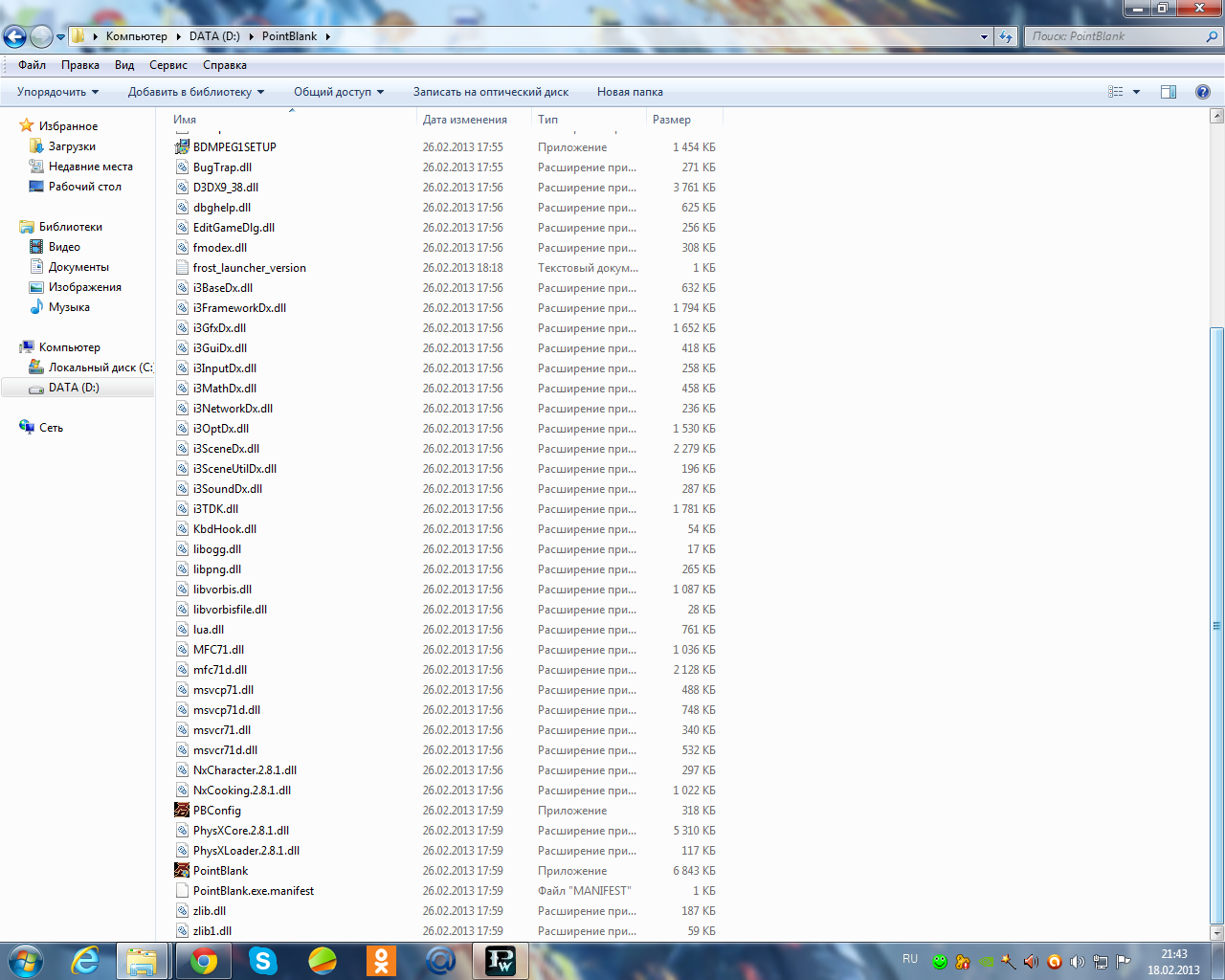Expand the PointBlank breadcrumb arrow

(x=327, y=36)
